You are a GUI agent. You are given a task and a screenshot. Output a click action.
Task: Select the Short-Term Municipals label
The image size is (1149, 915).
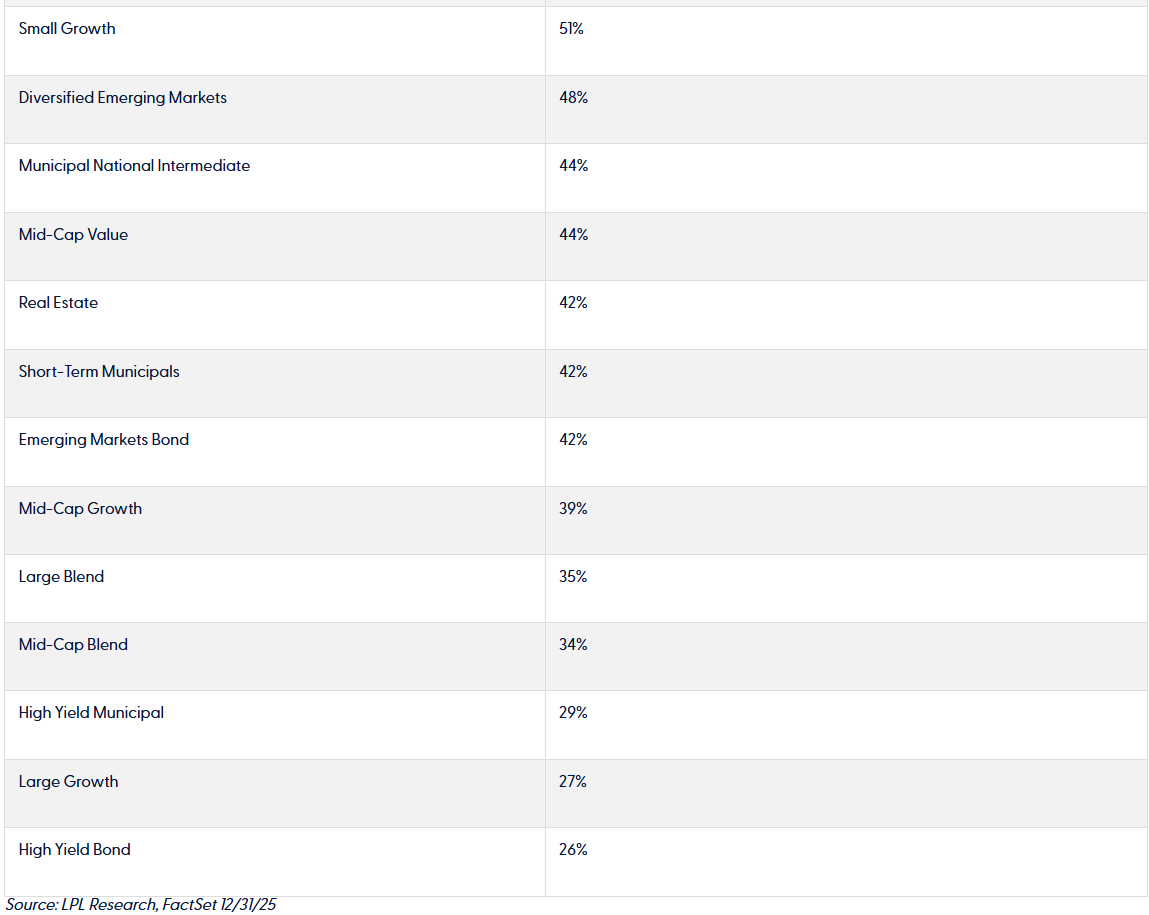[x=99, y=372]
